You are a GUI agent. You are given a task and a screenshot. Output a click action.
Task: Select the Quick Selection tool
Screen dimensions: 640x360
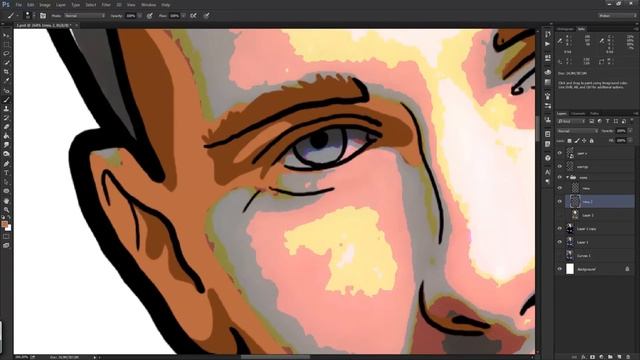coord(6,62)
